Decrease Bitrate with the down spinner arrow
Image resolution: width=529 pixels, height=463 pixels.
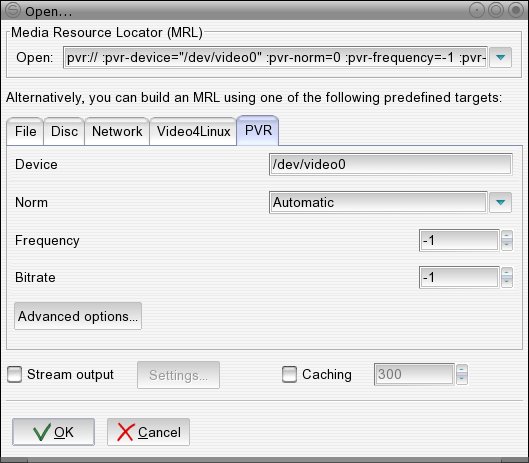pyautogui.click(x=507, y=282)
